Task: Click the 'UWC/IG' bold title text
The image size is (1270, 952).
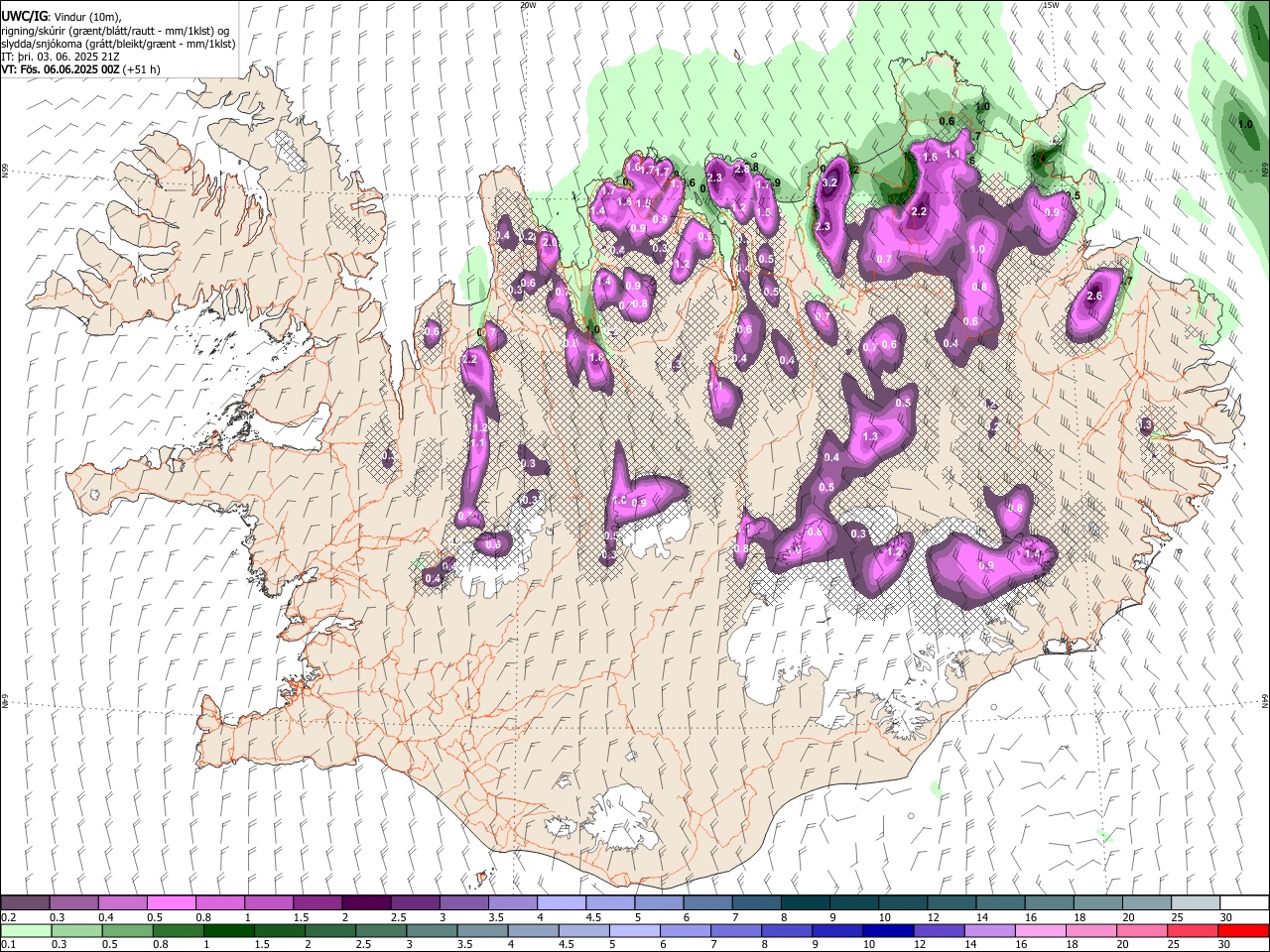Action: point(24,17)
